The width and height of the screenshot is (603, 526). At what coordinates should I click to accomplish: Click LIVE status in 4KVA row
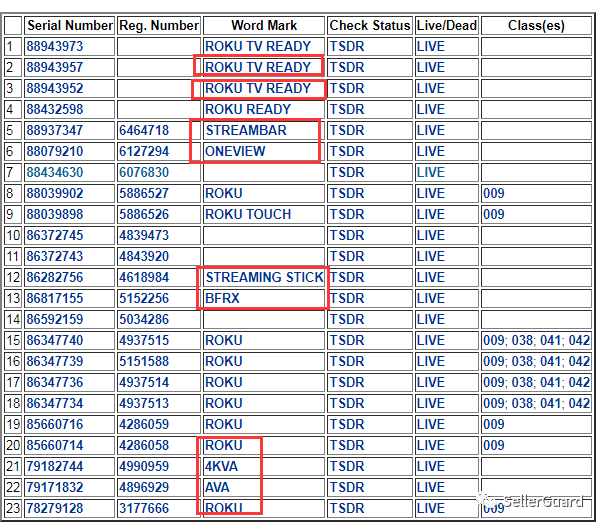431,466
